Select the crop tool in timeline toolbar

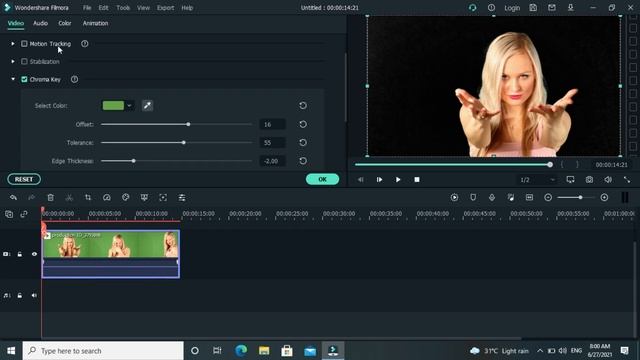(88, 198)
